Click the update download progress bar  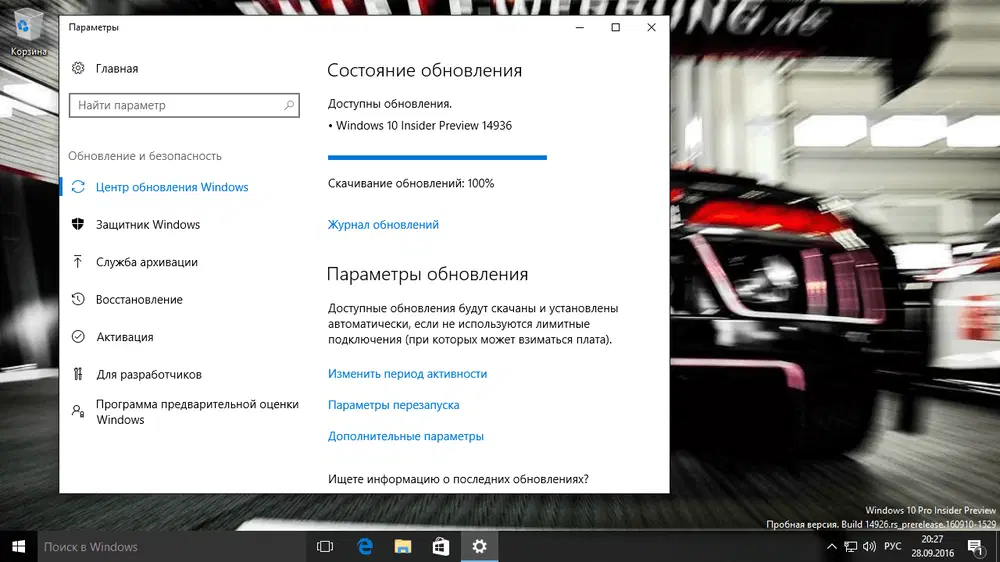pyautogui.click(x=438, y=158)
